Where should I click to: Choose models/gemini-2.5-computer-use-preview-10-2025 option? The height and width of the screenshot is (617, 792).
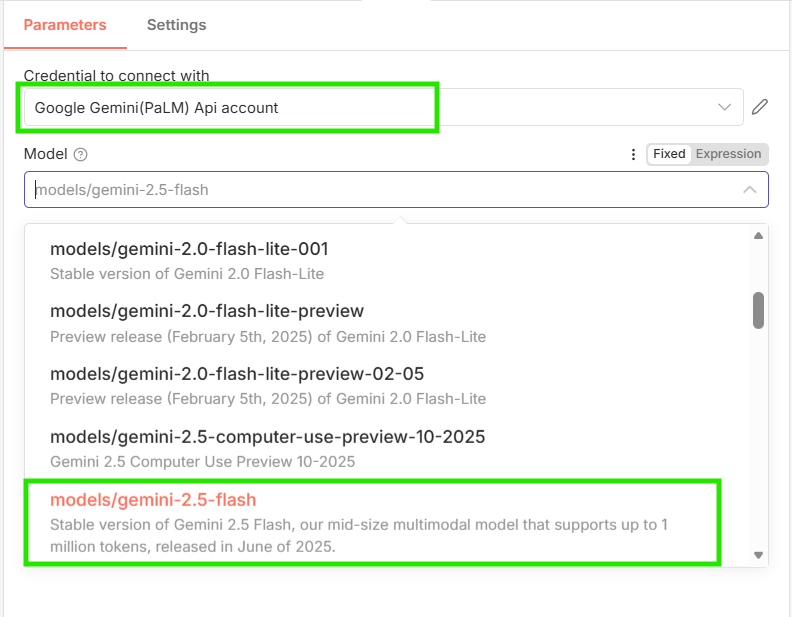click(x=387, y=449)
